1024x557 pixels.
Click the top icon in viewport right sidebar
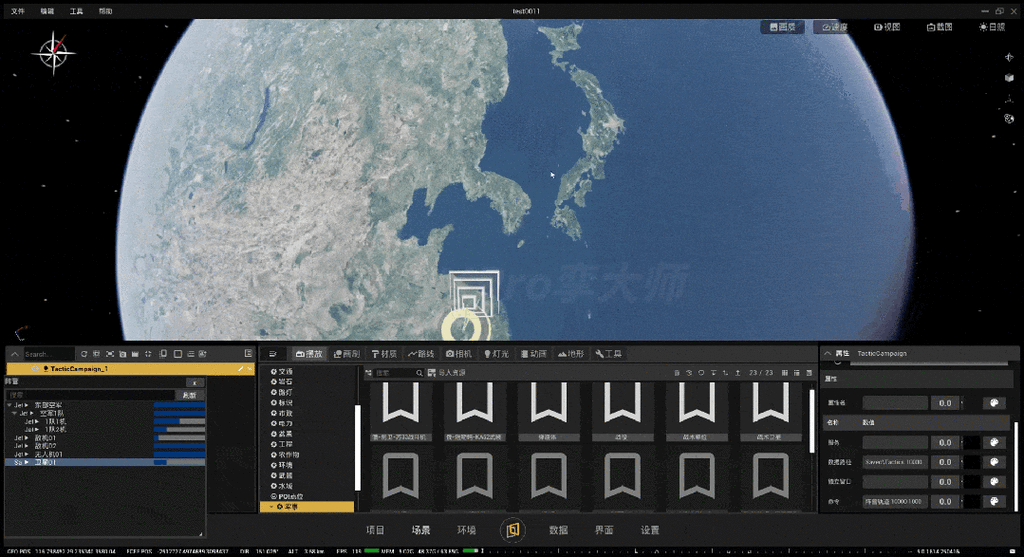1009,57
